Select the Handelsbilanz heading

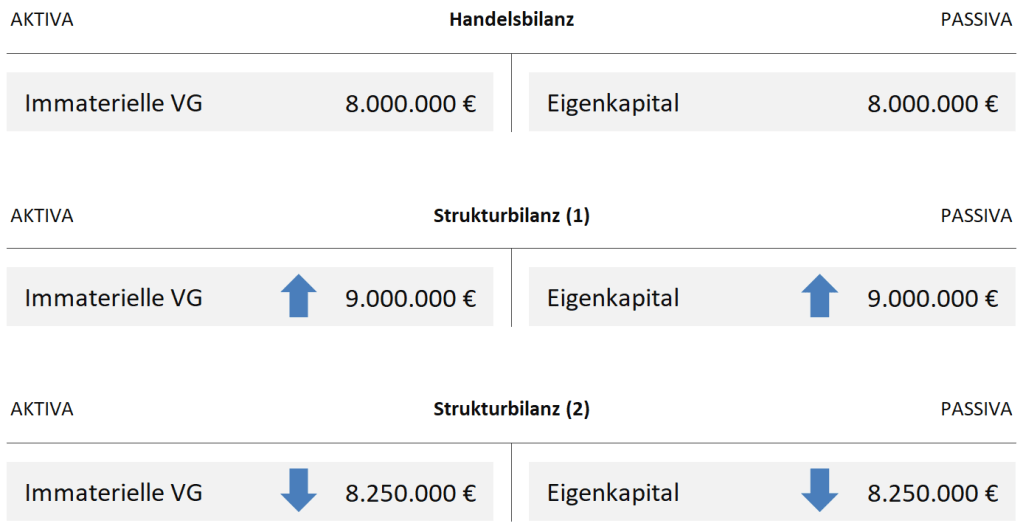pos(511,20)
